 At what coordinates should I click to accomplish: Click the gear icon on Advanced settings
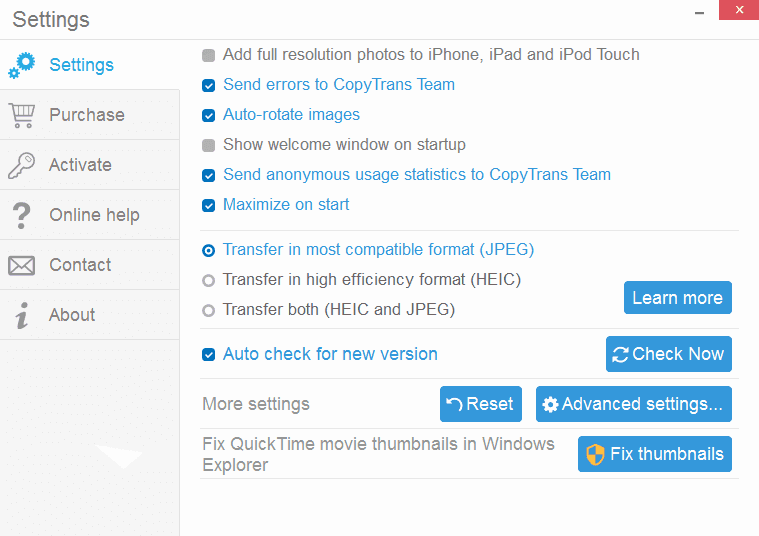click(x=550, y=405)
